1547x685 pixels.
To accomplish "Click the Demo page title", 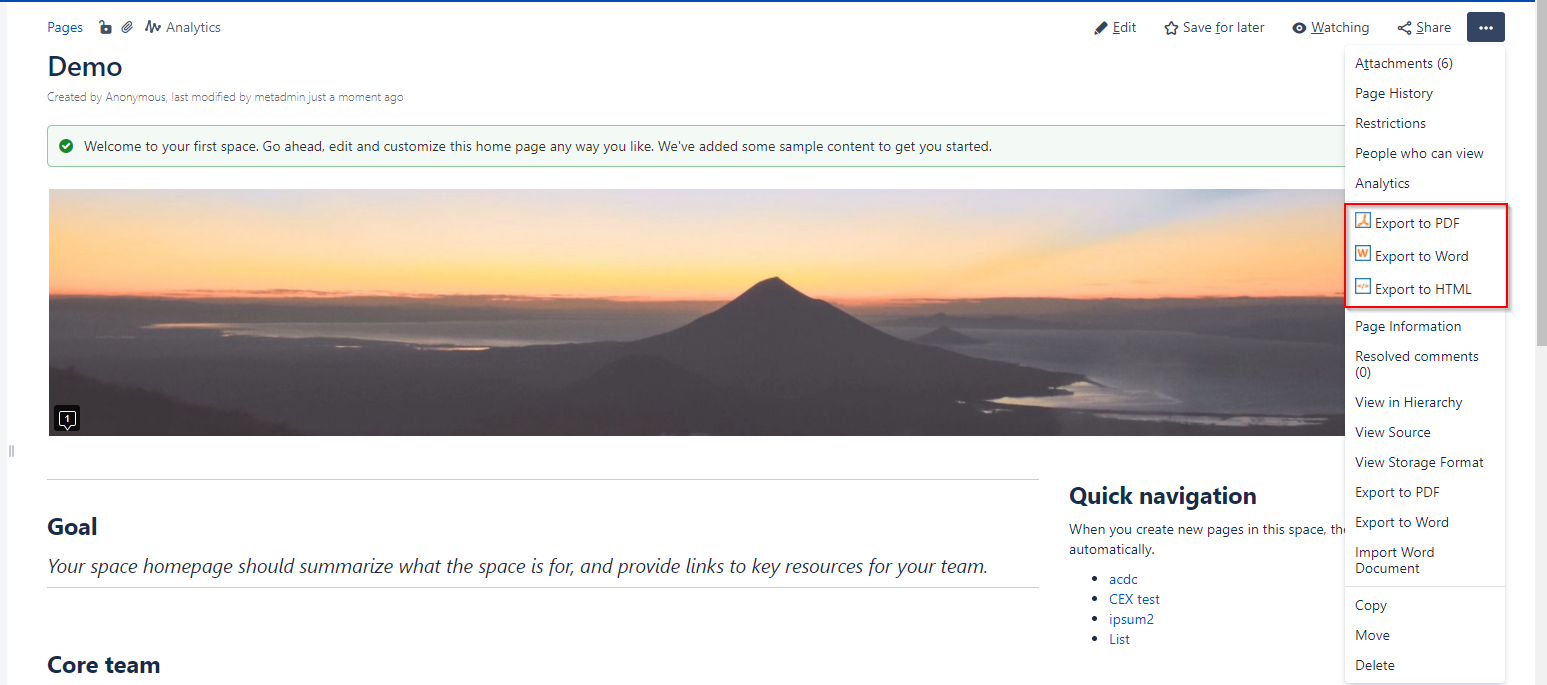I will pyautogui.click(x=85, y=67).
